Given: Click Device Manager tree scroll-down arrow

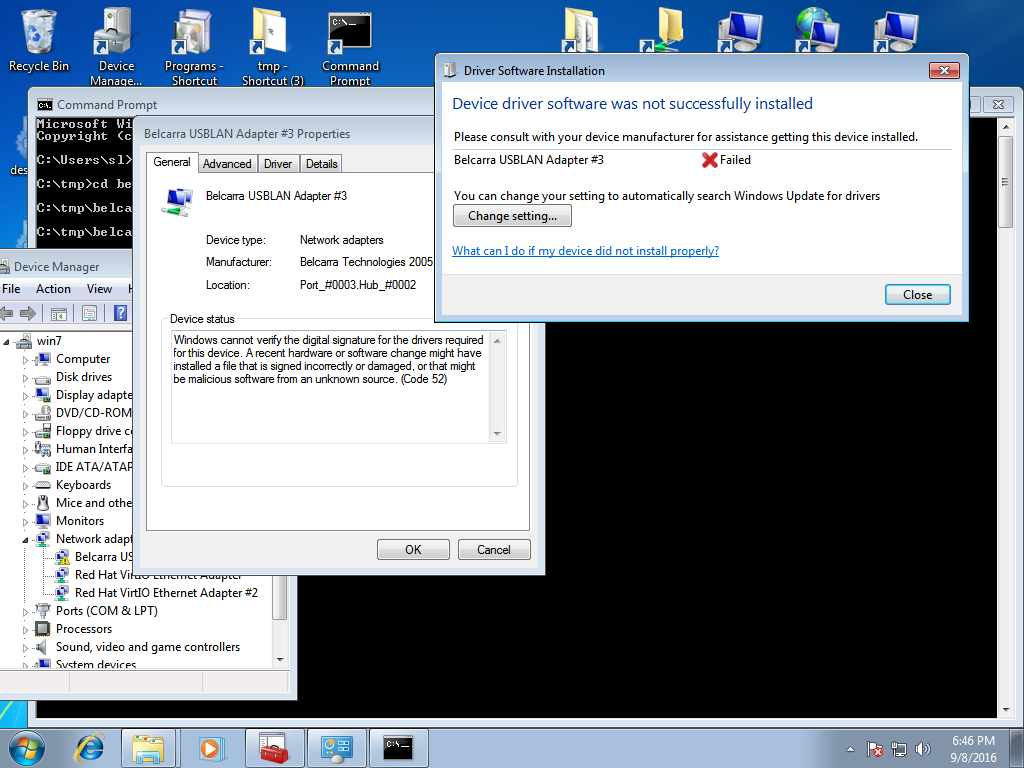Looking at the screenshot, I should [x=280, y=660].
